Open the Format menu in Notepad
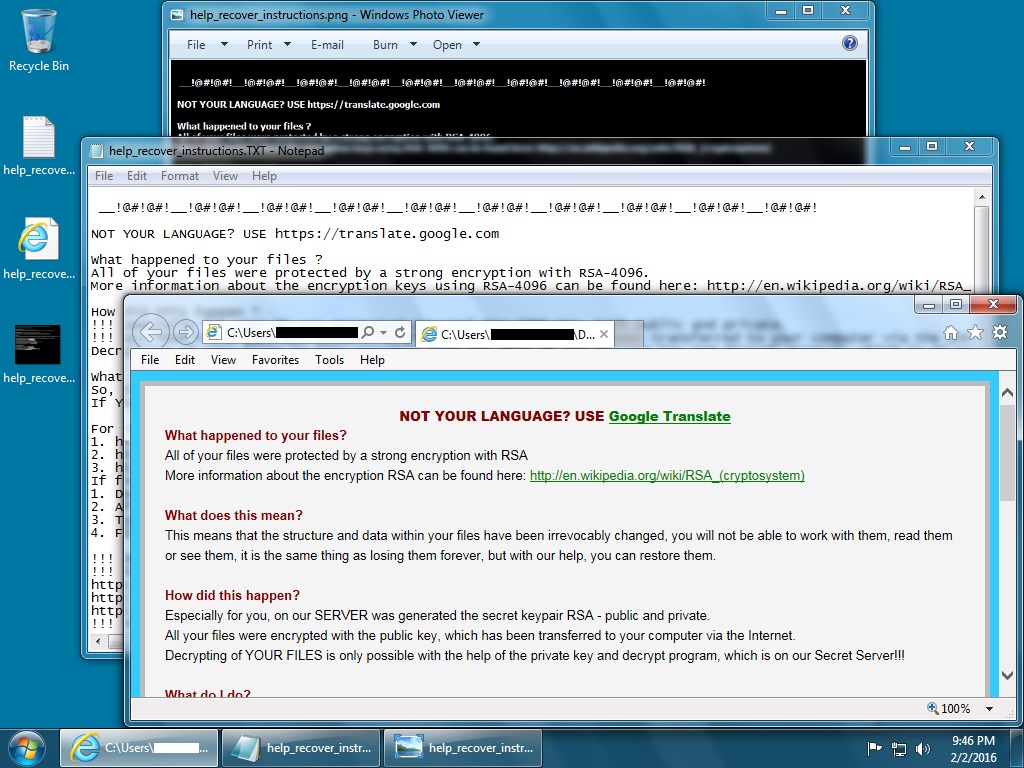 [180, 176]
